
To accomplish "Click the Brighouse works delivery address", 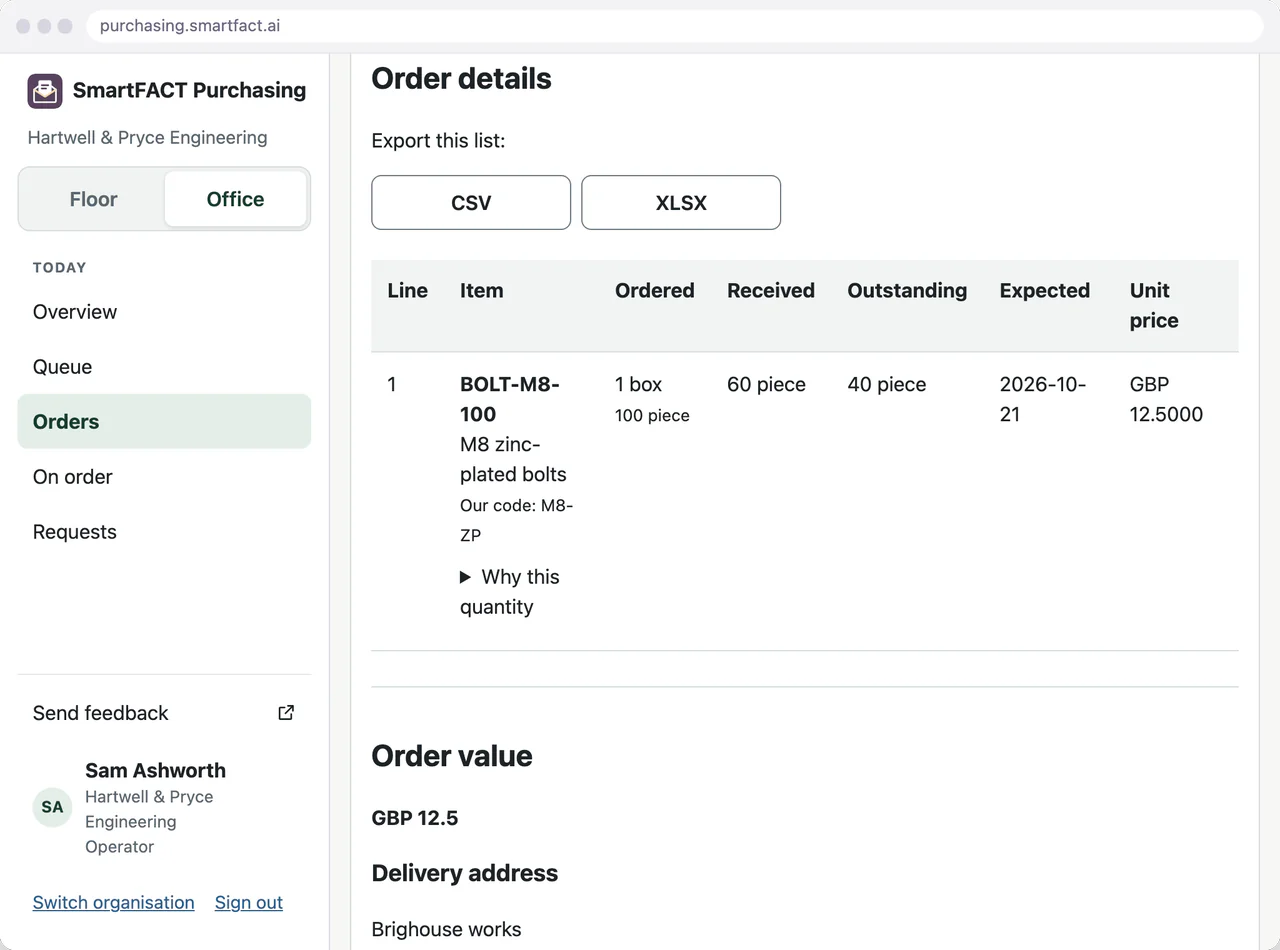I will pos(446,929).
